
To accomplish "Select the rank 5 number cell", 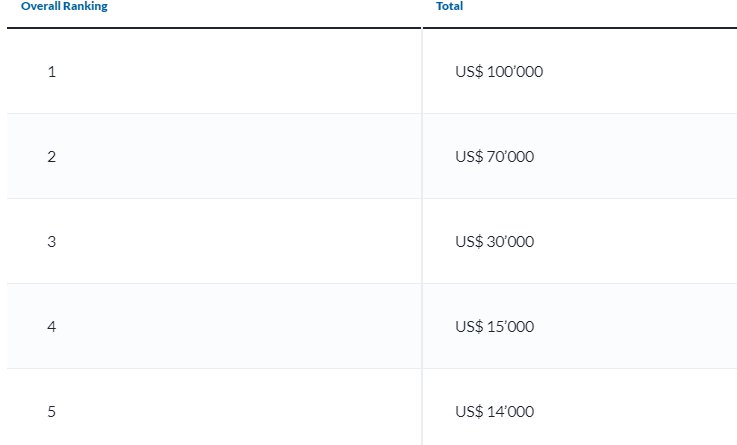I will pos(51,412).
